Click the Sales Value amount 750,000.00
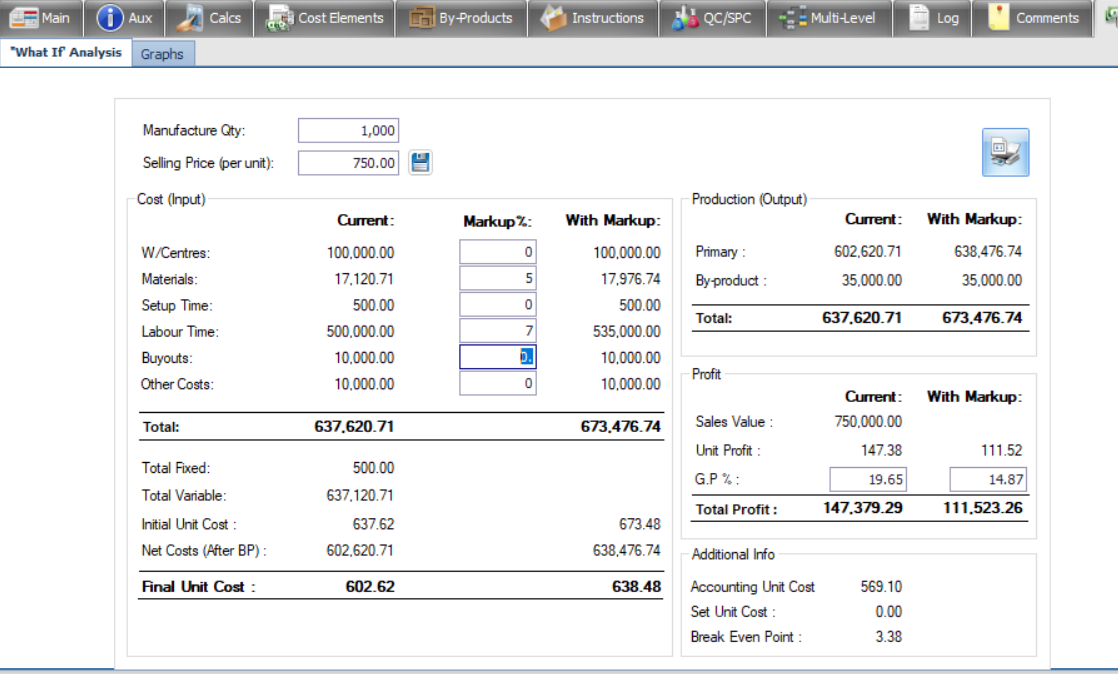 (x=868, y=422)
